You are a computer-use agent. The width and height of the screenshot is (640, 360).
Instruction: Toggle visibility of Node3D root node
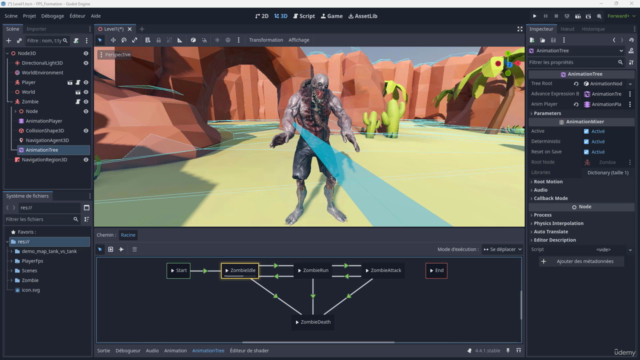[x=86, y=53]
